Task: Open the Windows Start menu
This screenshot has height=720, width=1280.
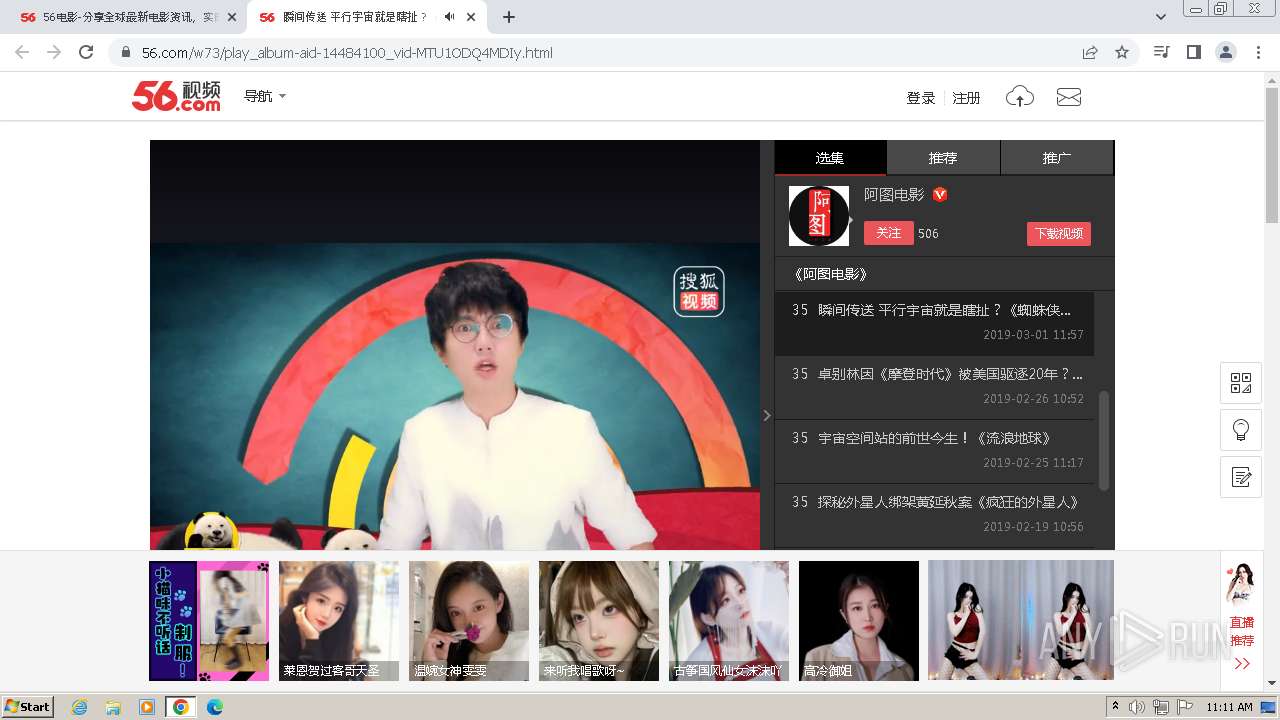Action: (x=27, y=707)
